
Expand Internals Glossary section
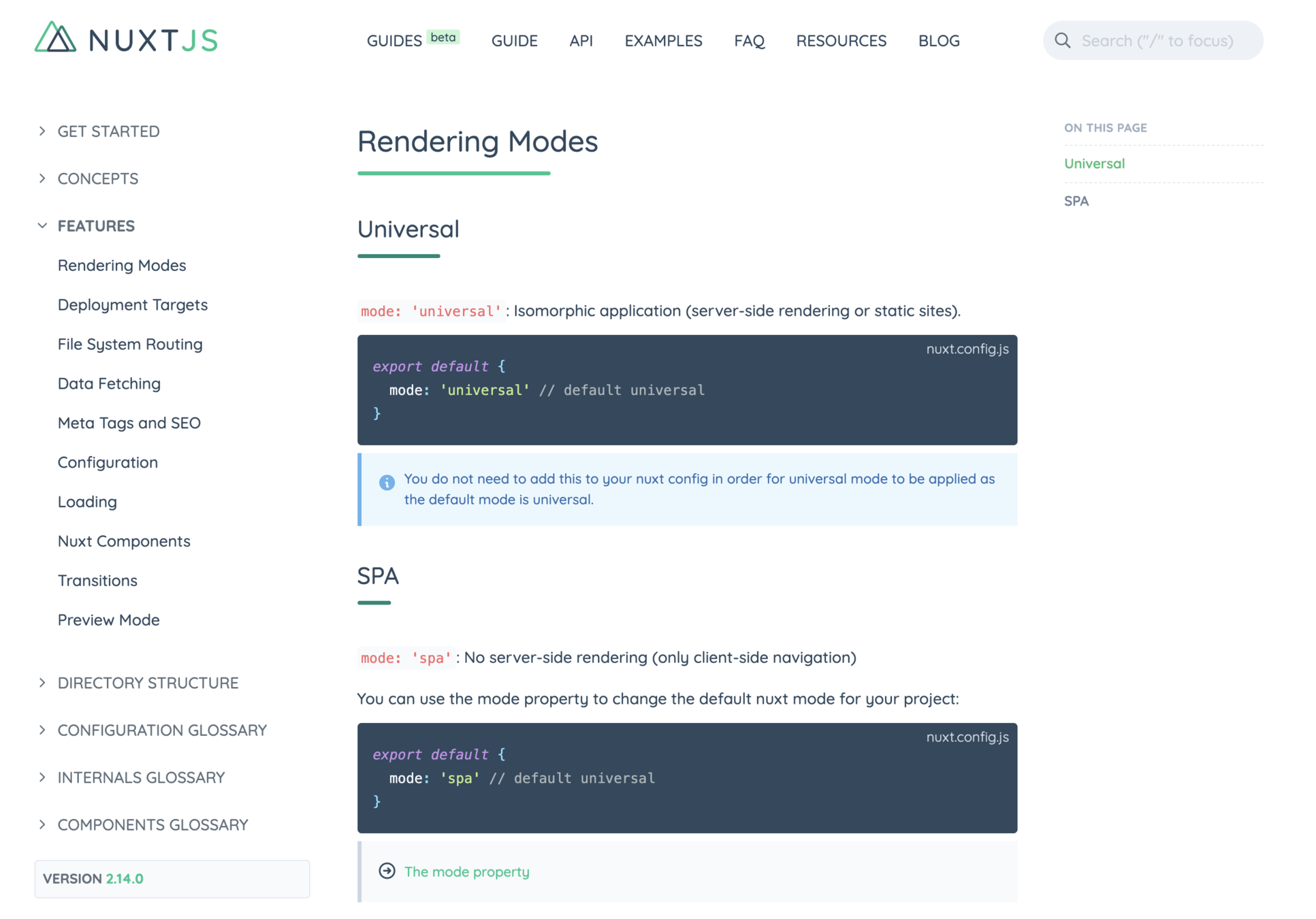coord(42,777)
